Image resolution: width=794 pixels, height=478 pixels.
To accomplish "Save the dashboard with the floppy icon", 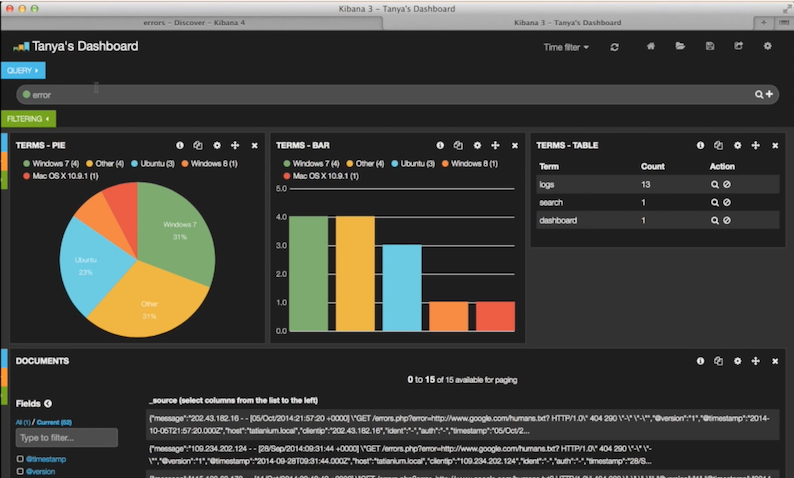I will pos(710,46).
